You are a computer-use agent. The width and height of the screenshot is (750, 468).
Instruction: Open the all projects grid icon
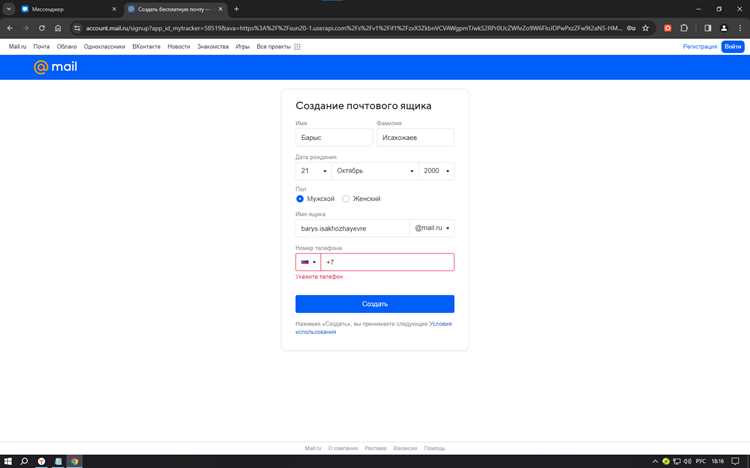point(298,46)
